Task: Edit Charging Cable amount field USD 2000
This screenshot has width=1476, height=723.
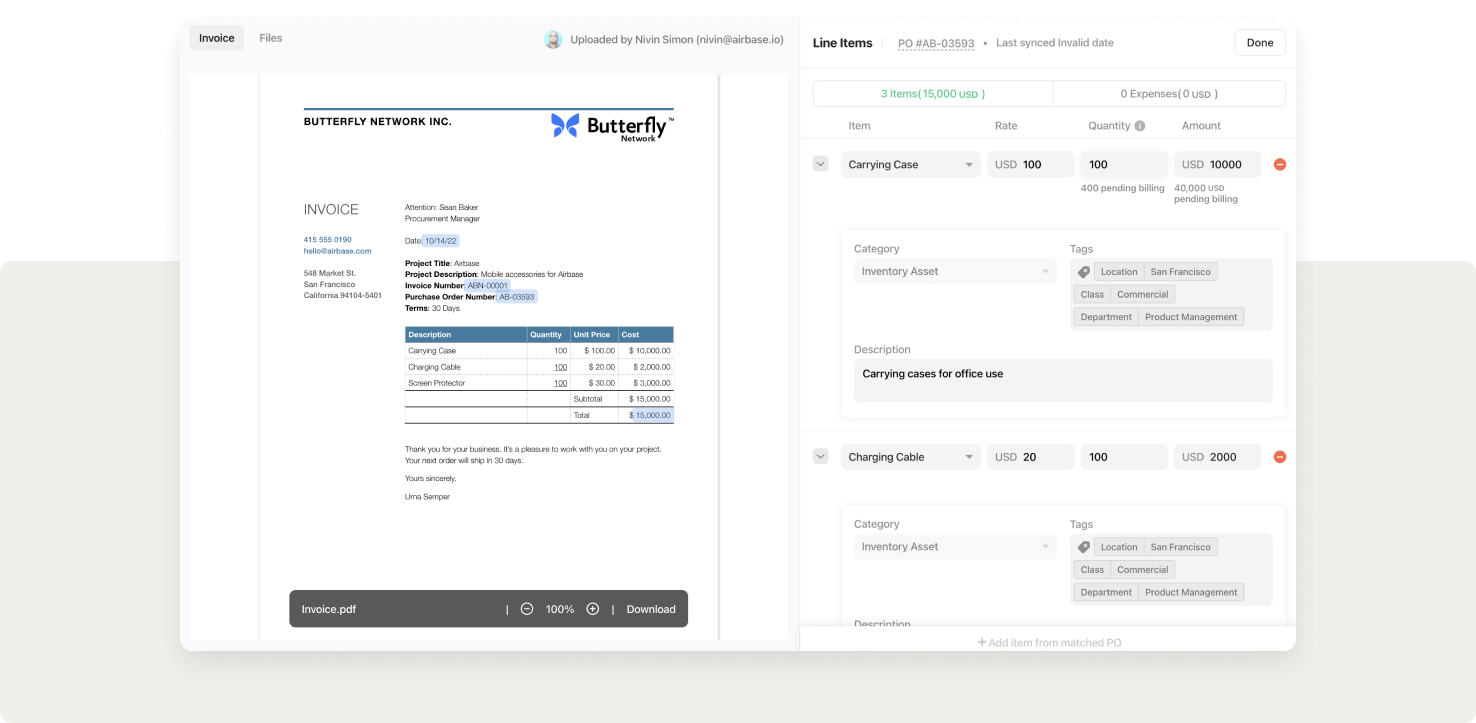Action: pyautogui.click(x=1218, y=457)
